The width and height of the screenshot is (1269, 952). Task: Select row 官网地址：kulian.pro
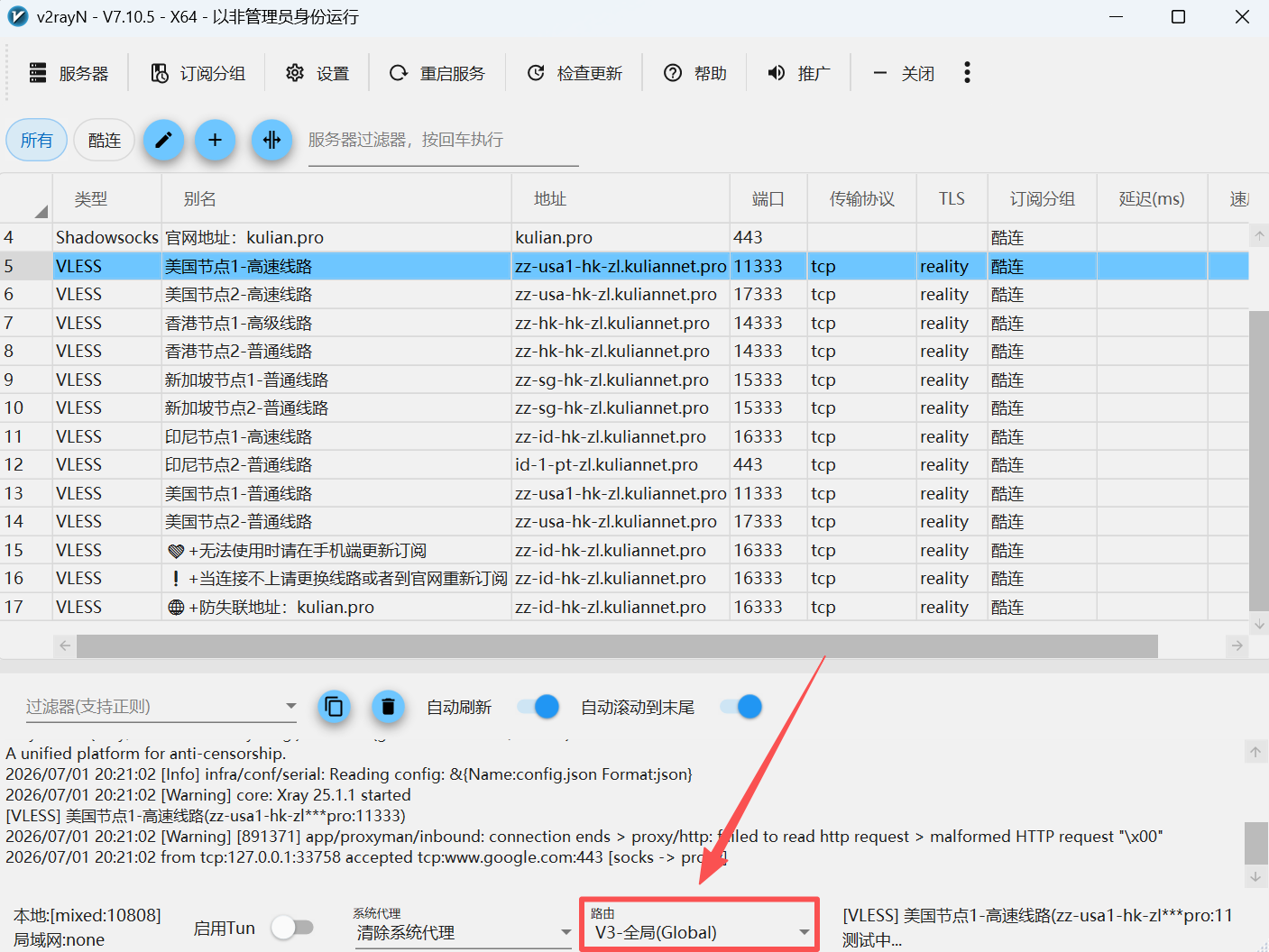pos(624,237)
